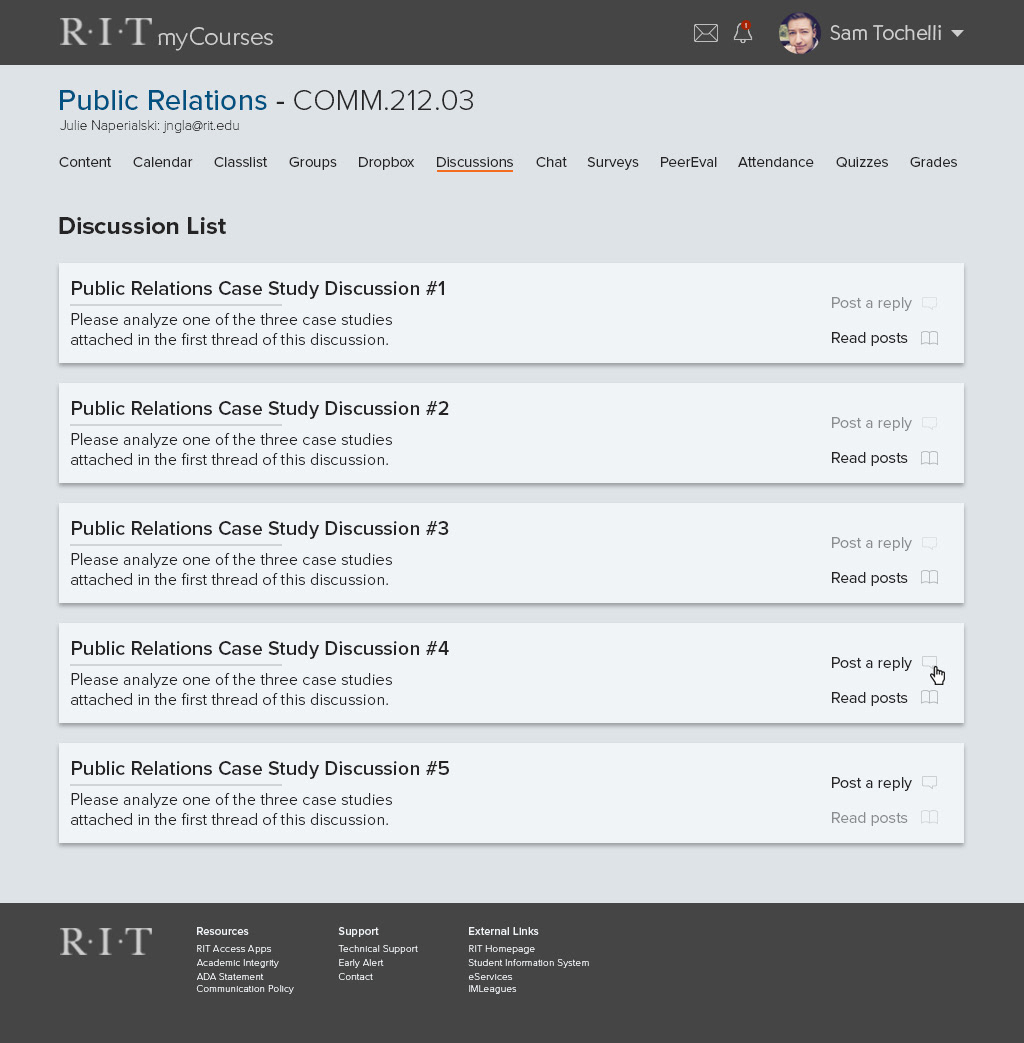Open ADA Statement footer link
This screenshot has width=1024, height=1043.
[230, 976]
